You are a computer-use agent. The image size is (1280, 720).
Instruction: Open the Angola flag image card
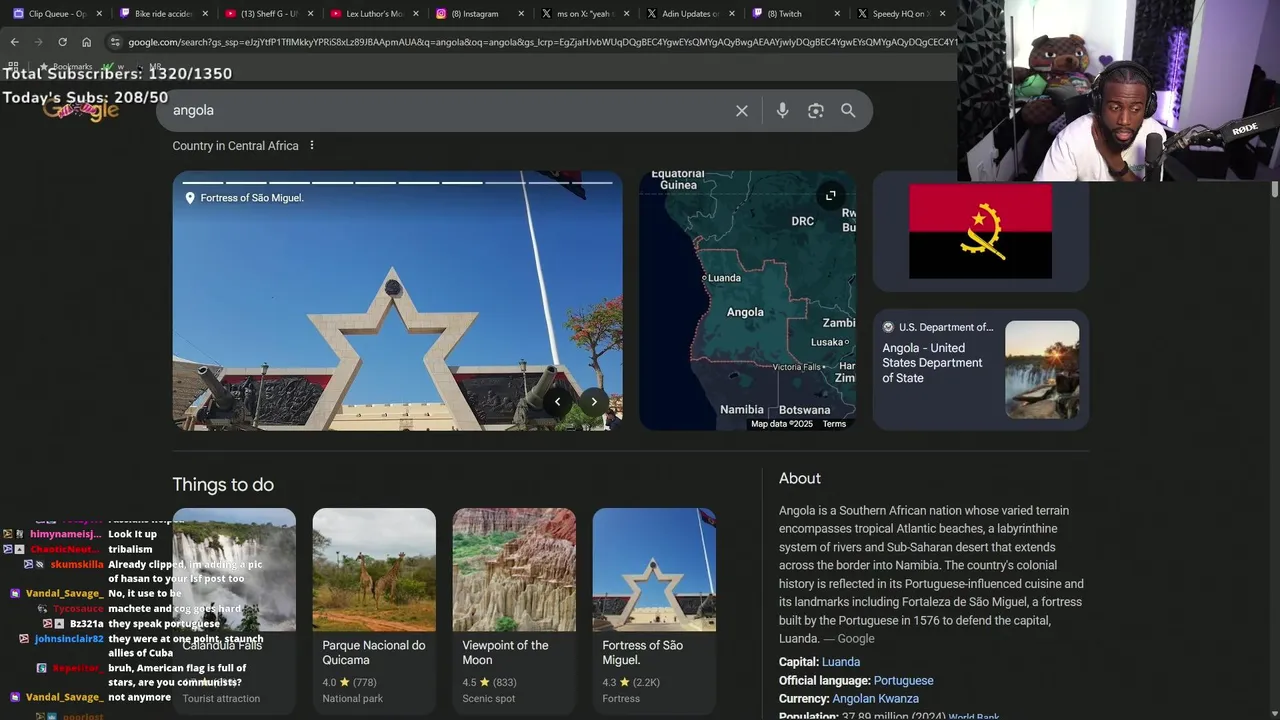click(981, 232)
